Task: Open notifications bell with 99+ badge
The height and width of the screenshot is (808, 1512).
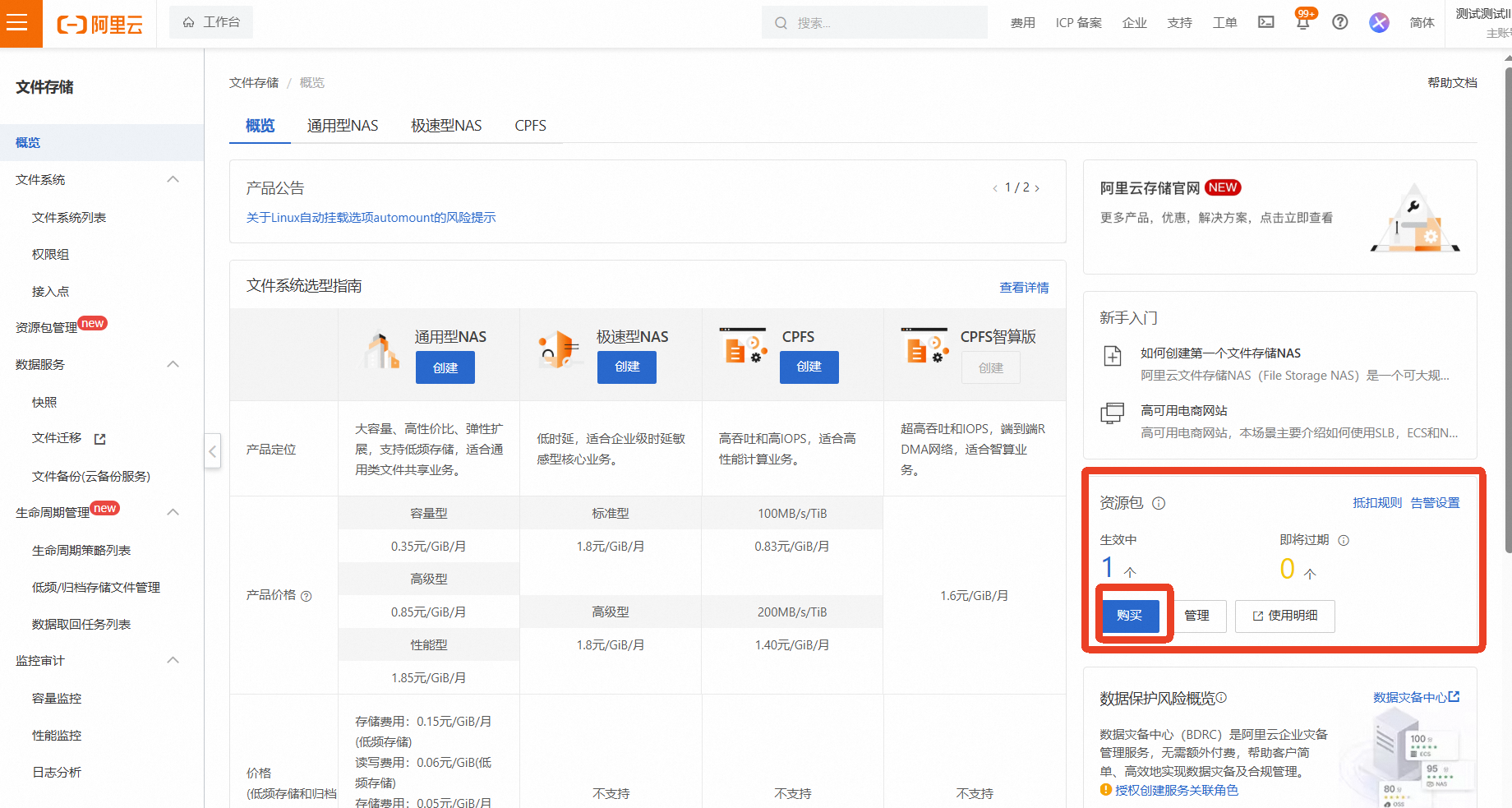Action: point(1303,21)
